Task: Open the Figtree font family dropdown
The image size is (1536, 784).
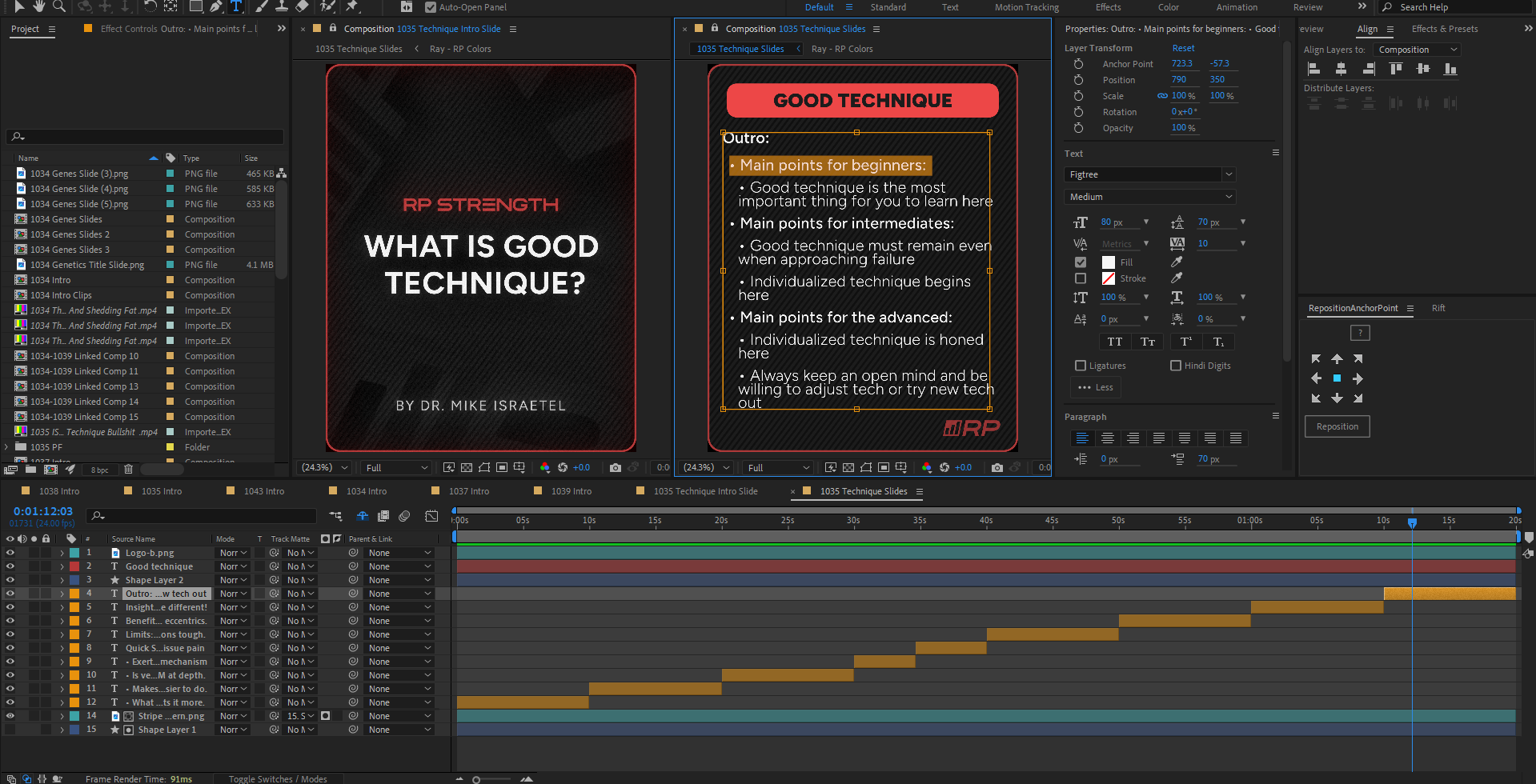Action: [x=1150, y=174]
